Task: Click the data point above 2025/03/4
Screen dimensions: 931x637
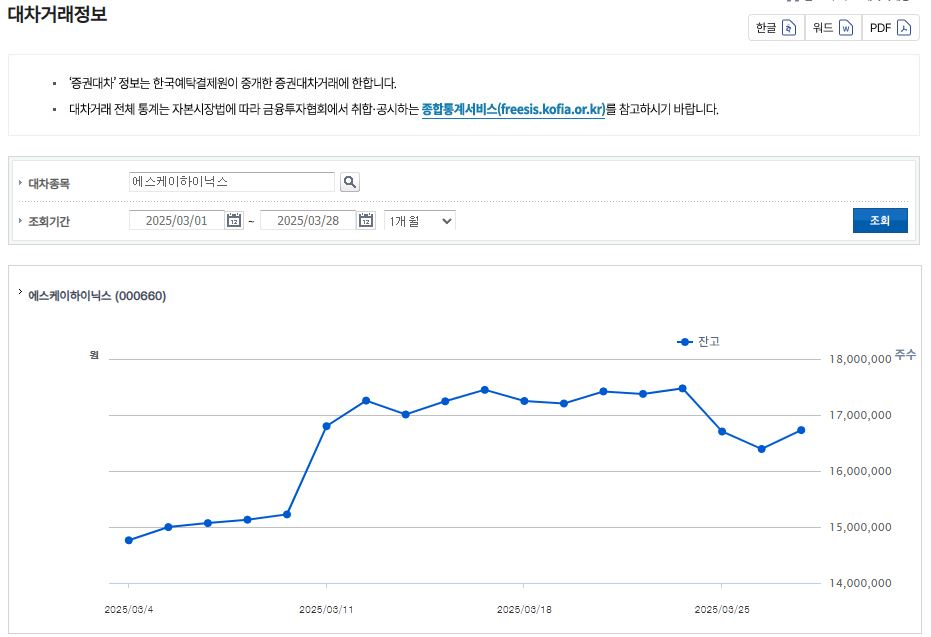Action: [x=129, y=540]
